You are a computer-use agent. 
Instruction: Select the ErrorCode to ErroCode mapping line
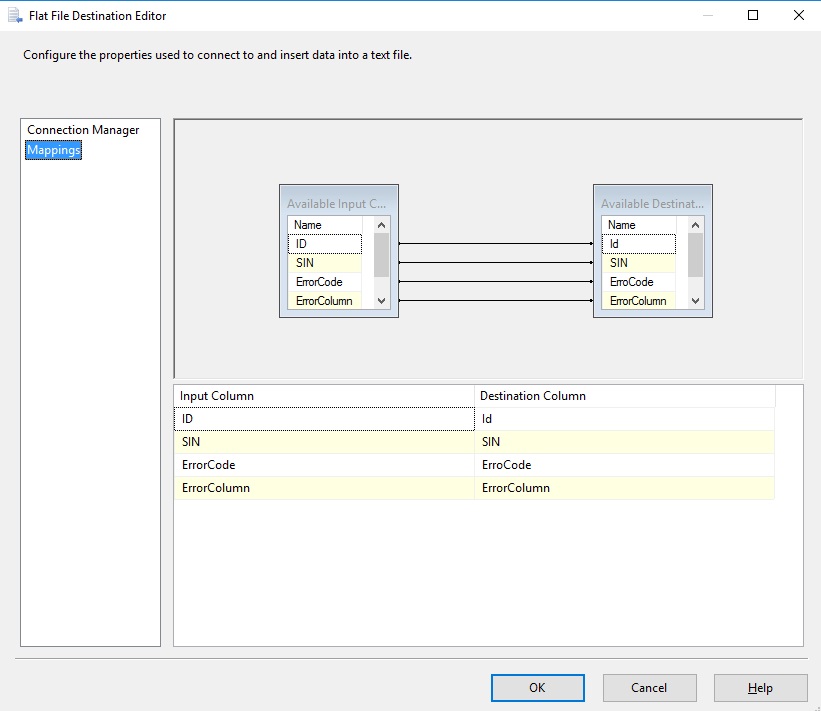(x=496, y=282)
